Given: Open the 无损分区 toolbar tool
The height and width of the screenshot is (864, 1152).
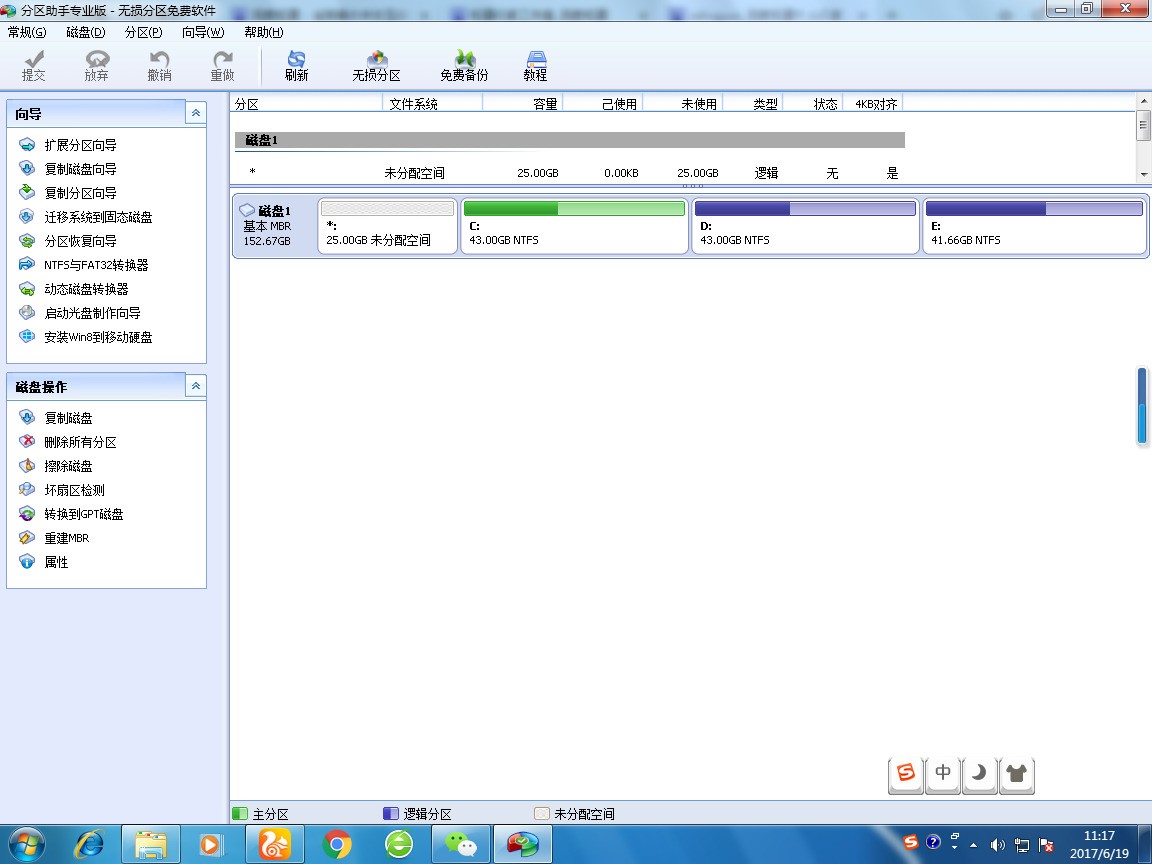Looking at the screenshot, I should pyautogui.click(x=376, y=66).
